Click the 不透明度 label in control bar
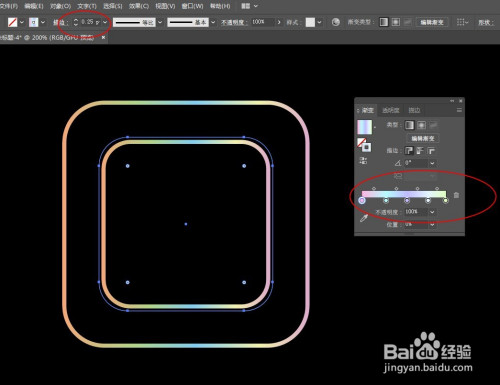Image resolution: width=500 pixels, height=385 pixels. [234, 22]
